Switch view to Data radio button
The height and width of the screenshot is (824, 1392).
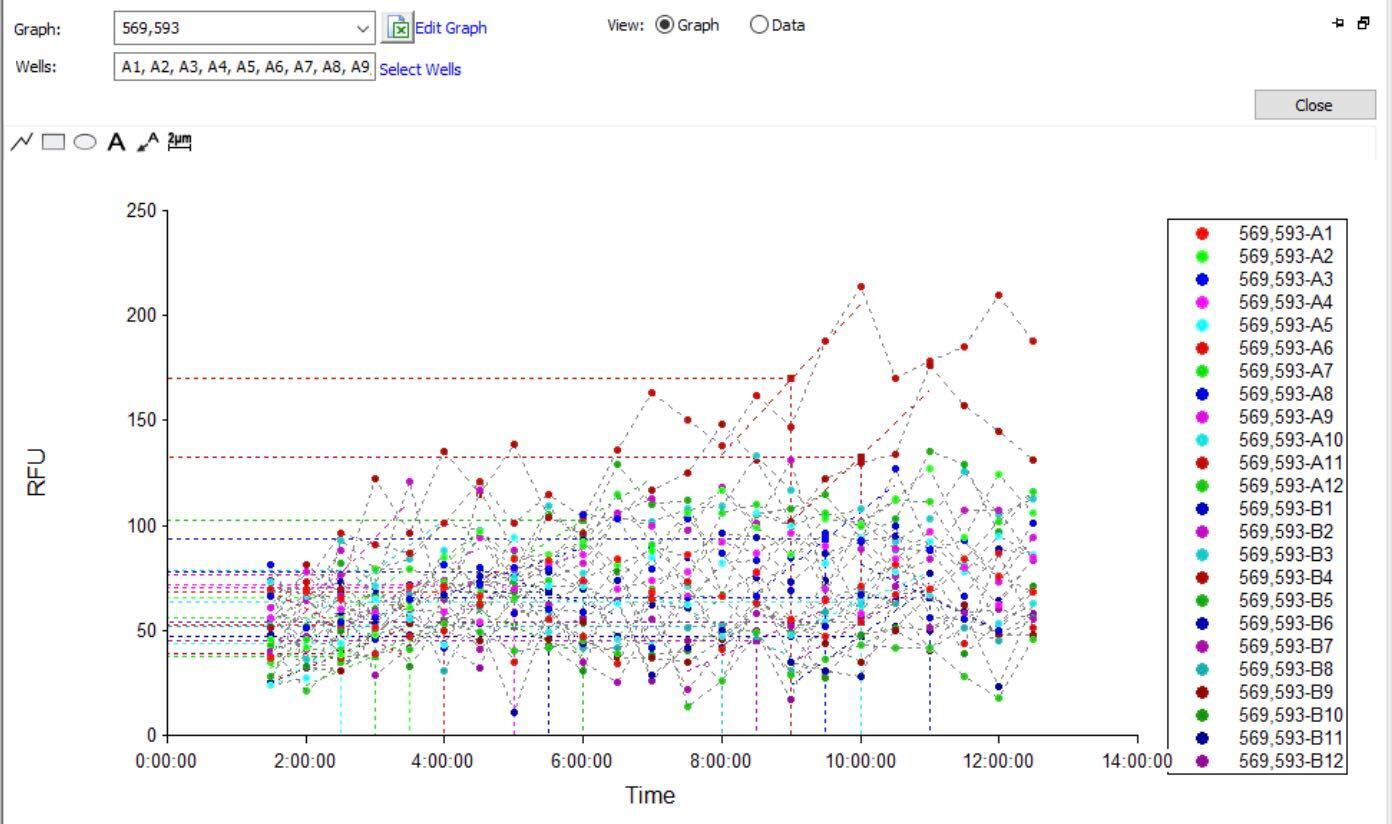tap(759, 25)
